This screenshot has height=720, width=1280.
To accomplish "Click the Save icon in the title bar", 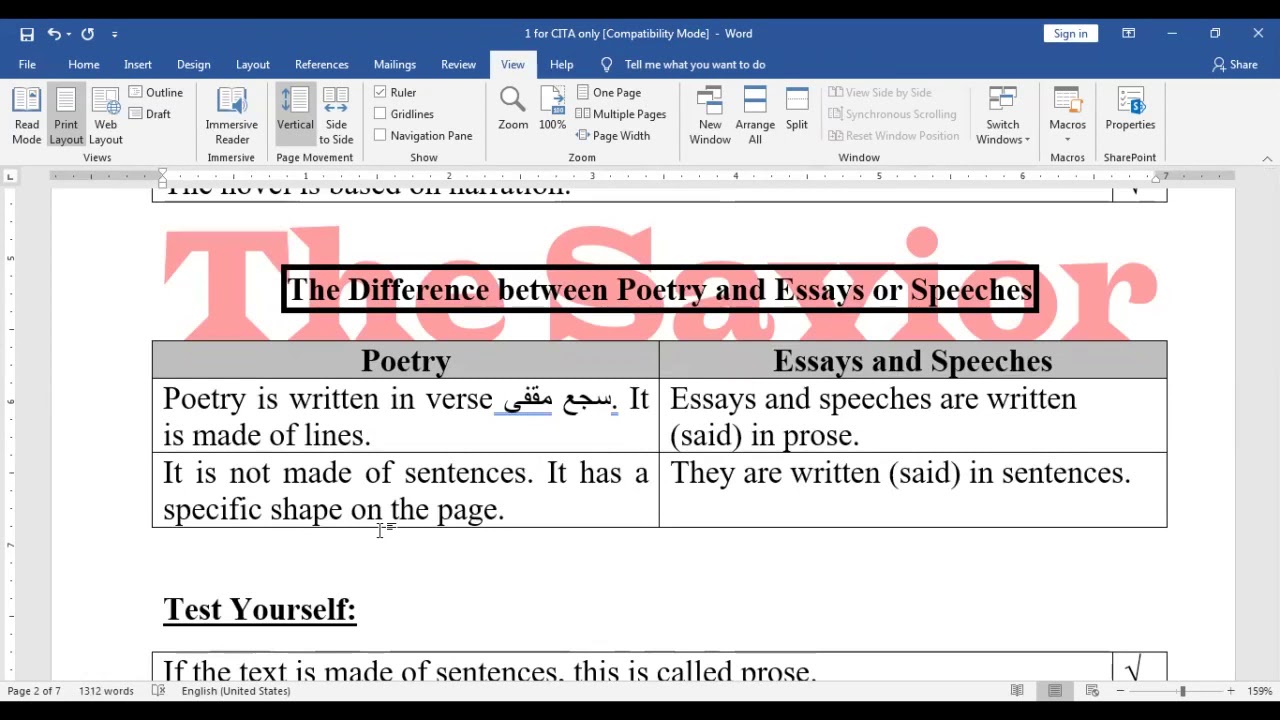I will coord(27,34).
